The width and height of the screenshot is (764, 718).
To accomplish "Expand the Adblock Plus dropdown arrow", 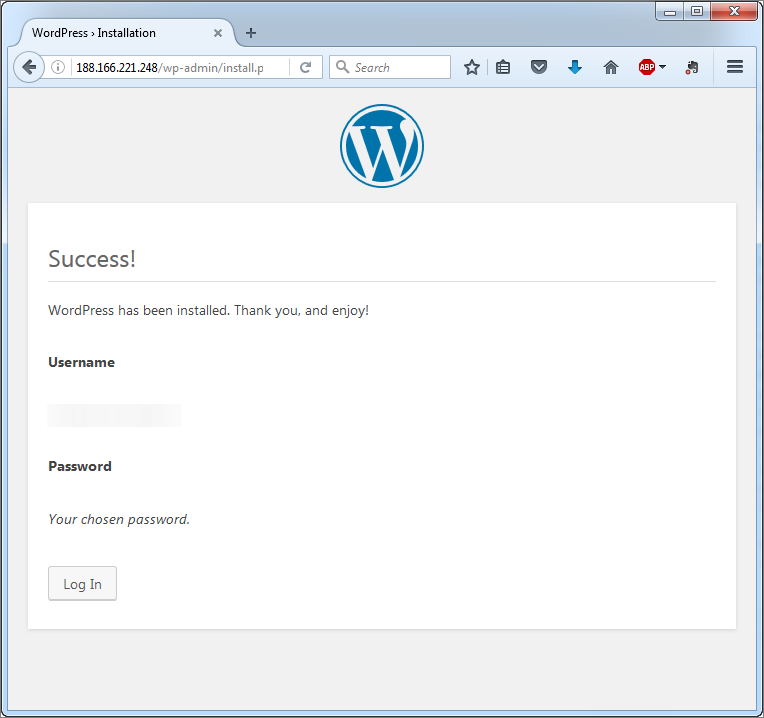I will tap(662, 67).
